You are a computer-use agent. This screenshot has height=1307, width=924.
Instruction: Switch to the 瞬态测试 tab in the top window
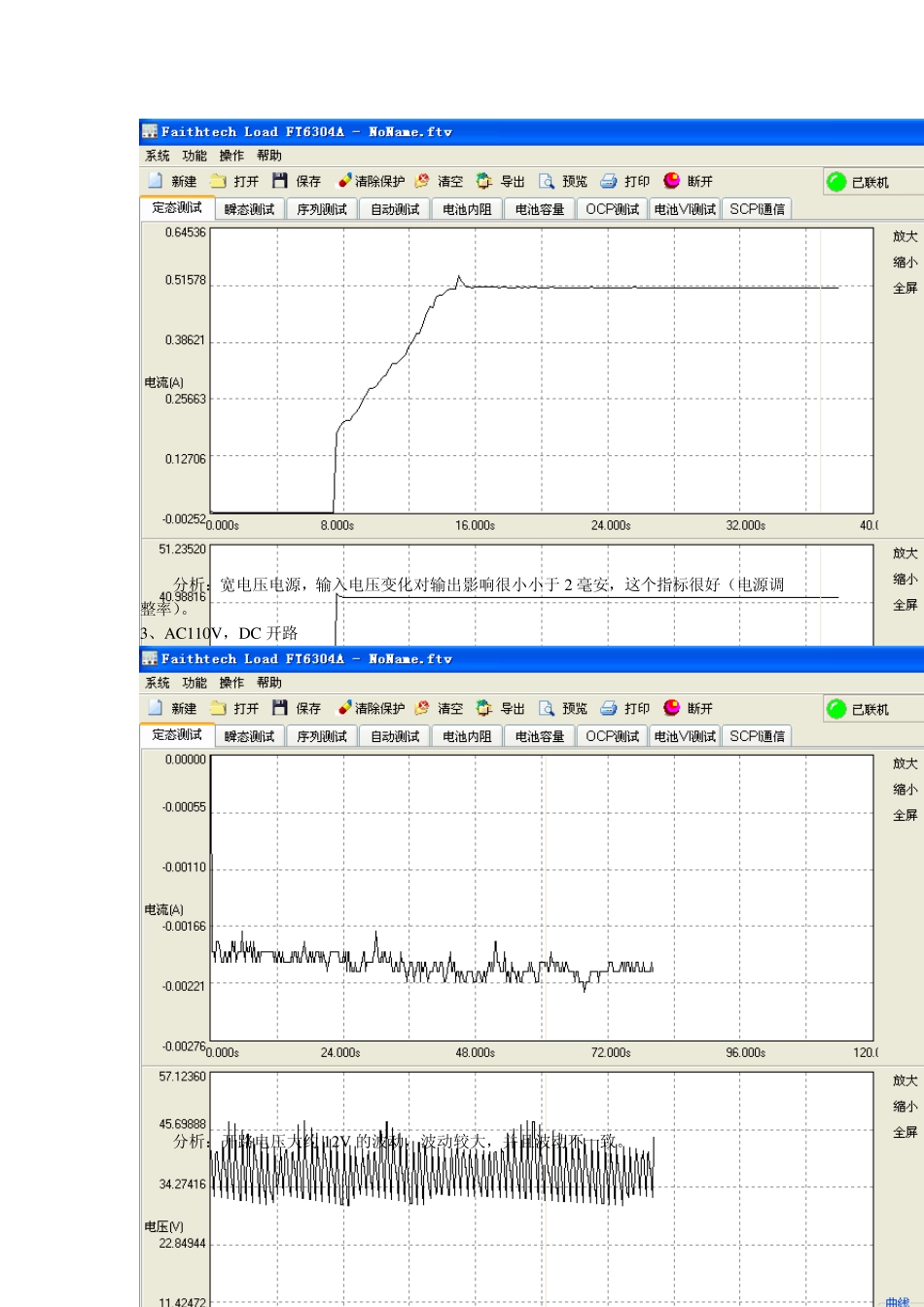(250, 209)
